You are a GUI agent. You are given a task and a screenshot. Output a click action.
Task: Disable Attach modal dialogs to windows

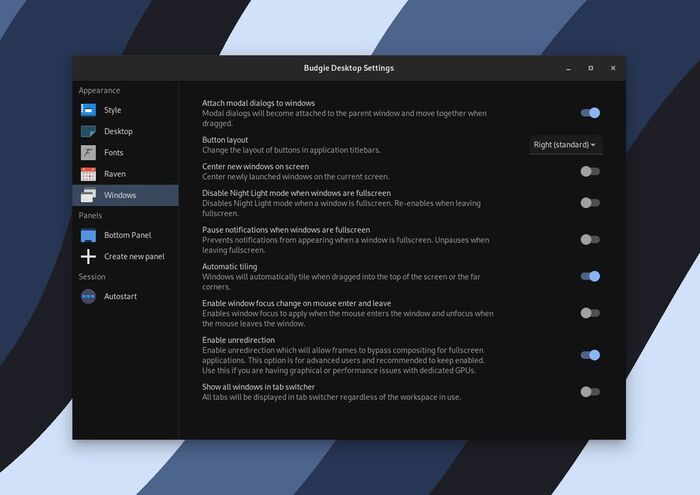click(590, 113)
